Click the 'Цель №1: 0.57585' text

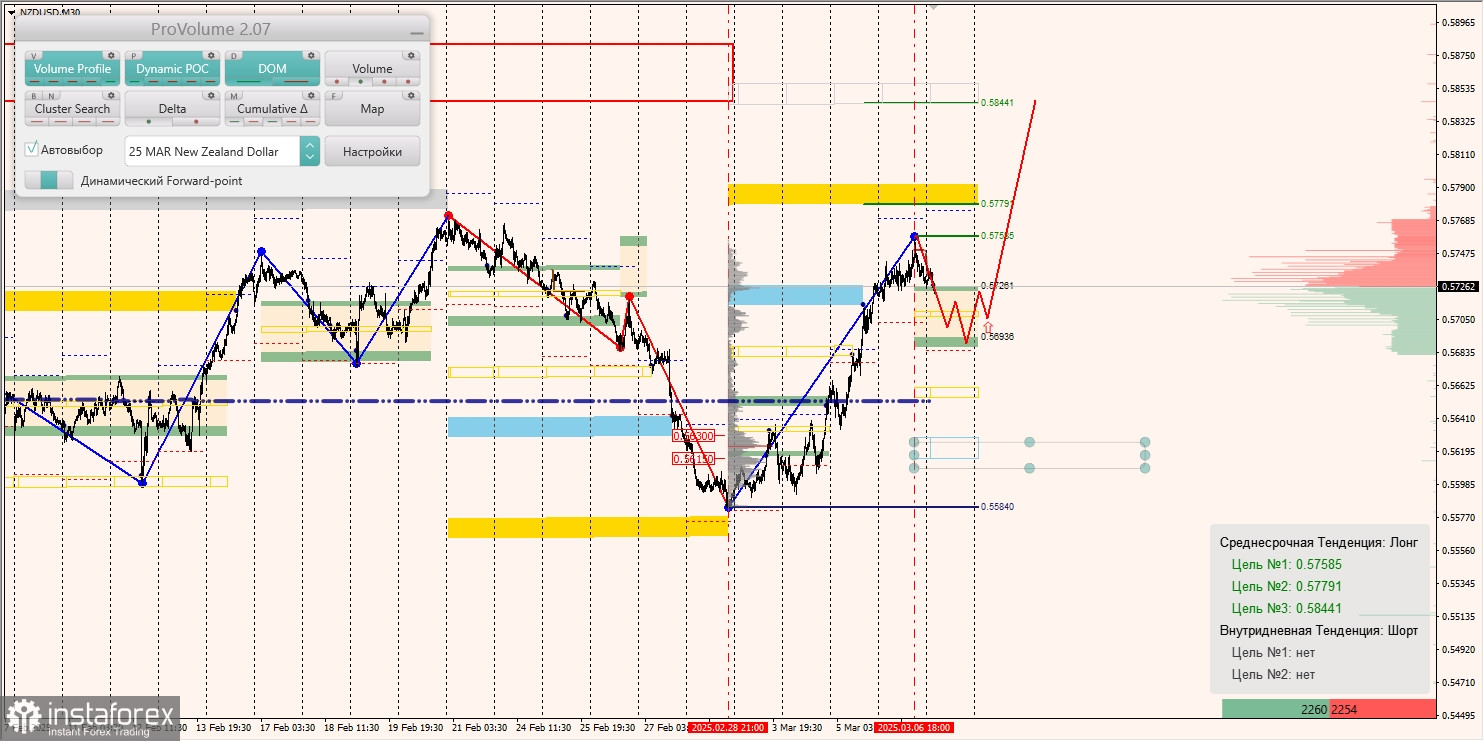pyautogui.click(x=1286, y=564)
